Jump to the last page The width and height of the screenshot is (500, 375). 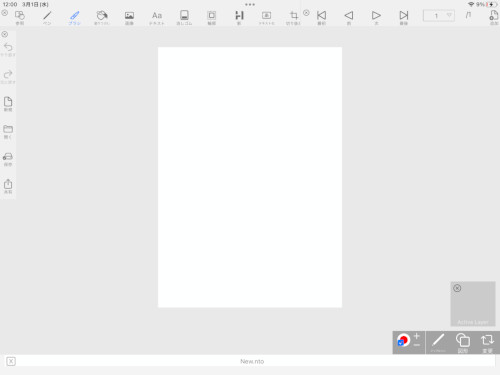coord(404,17)
